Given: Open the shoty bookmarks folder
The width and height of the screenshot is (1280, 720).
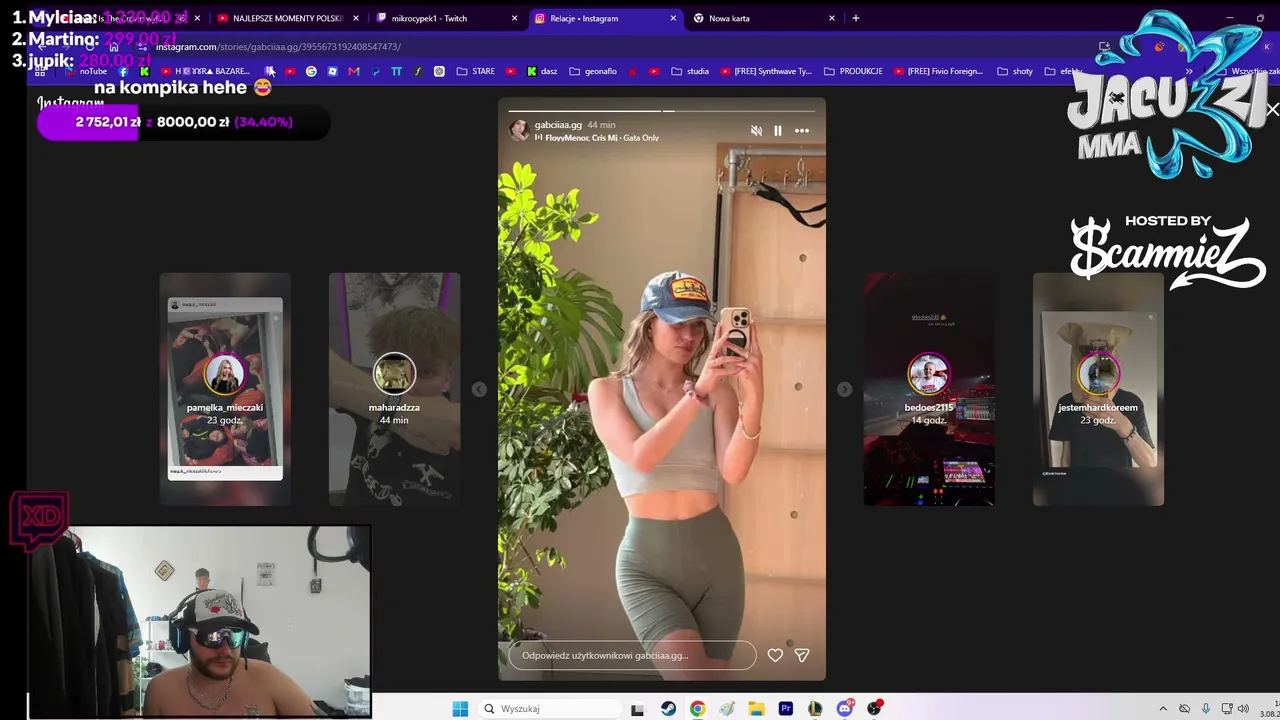Looking at the screenshot, I should pos(1014,71).
